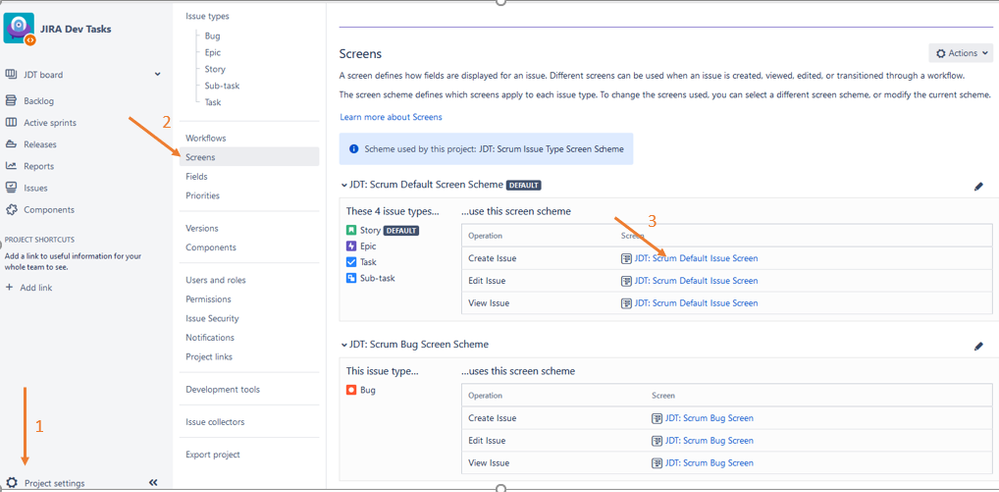Edit the Scrum Bug Screen Scheme pencil
This screenshot has width=999, height=492.
[979, 346]
